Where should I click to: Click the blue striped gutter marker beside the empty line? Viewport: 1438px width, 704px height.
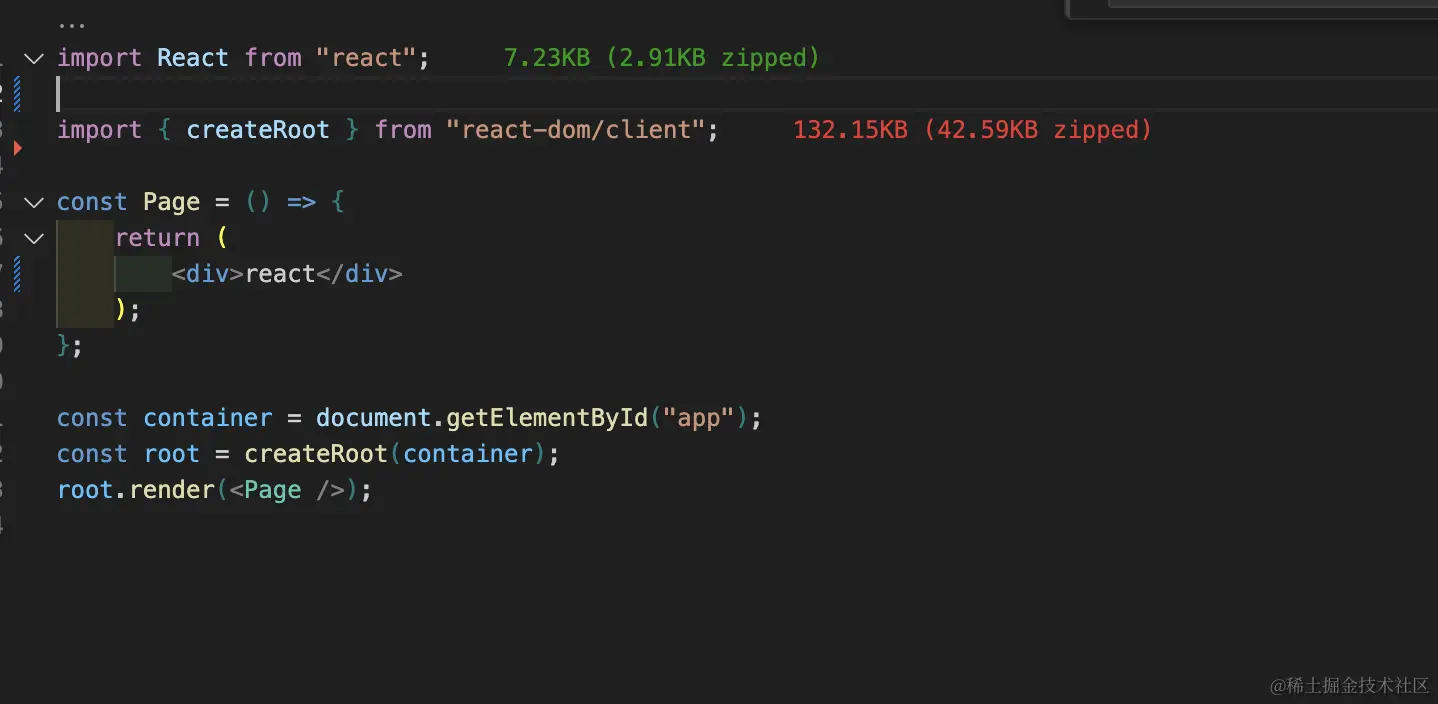point(17,95)
